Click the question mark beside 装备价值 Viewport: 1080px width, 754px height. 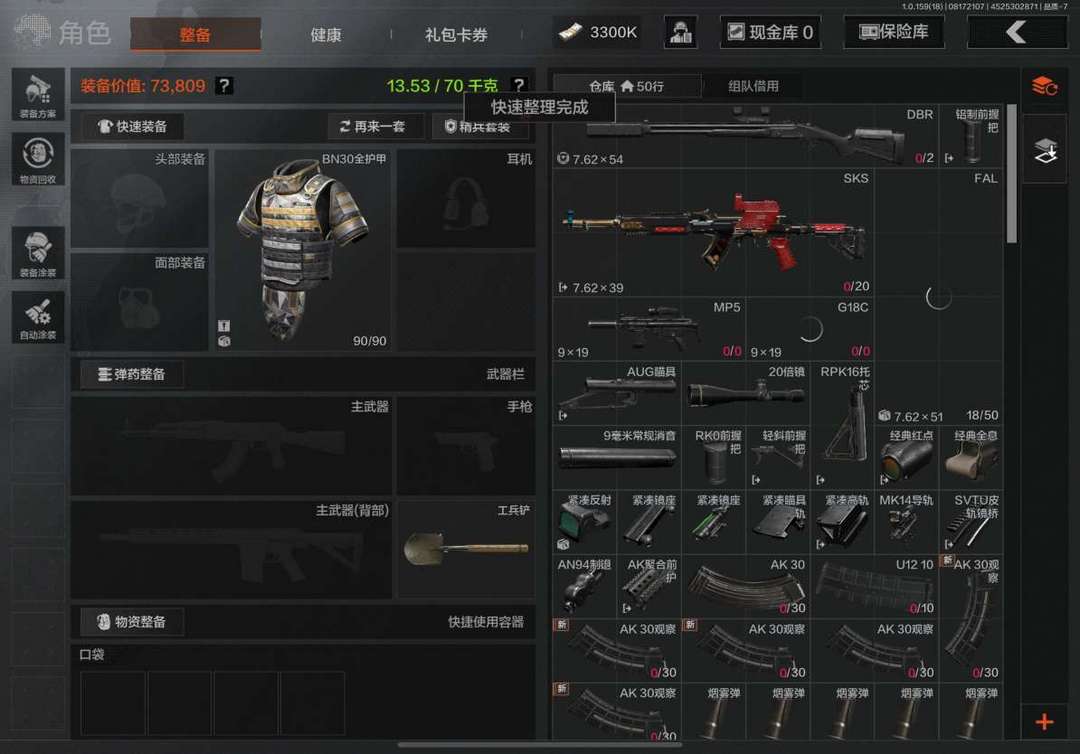224,85
